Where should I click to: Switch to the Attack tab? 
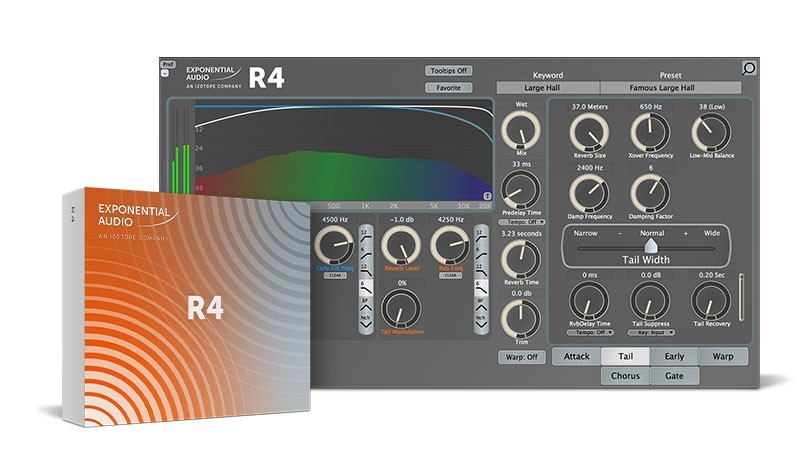[x=577, y=357]
